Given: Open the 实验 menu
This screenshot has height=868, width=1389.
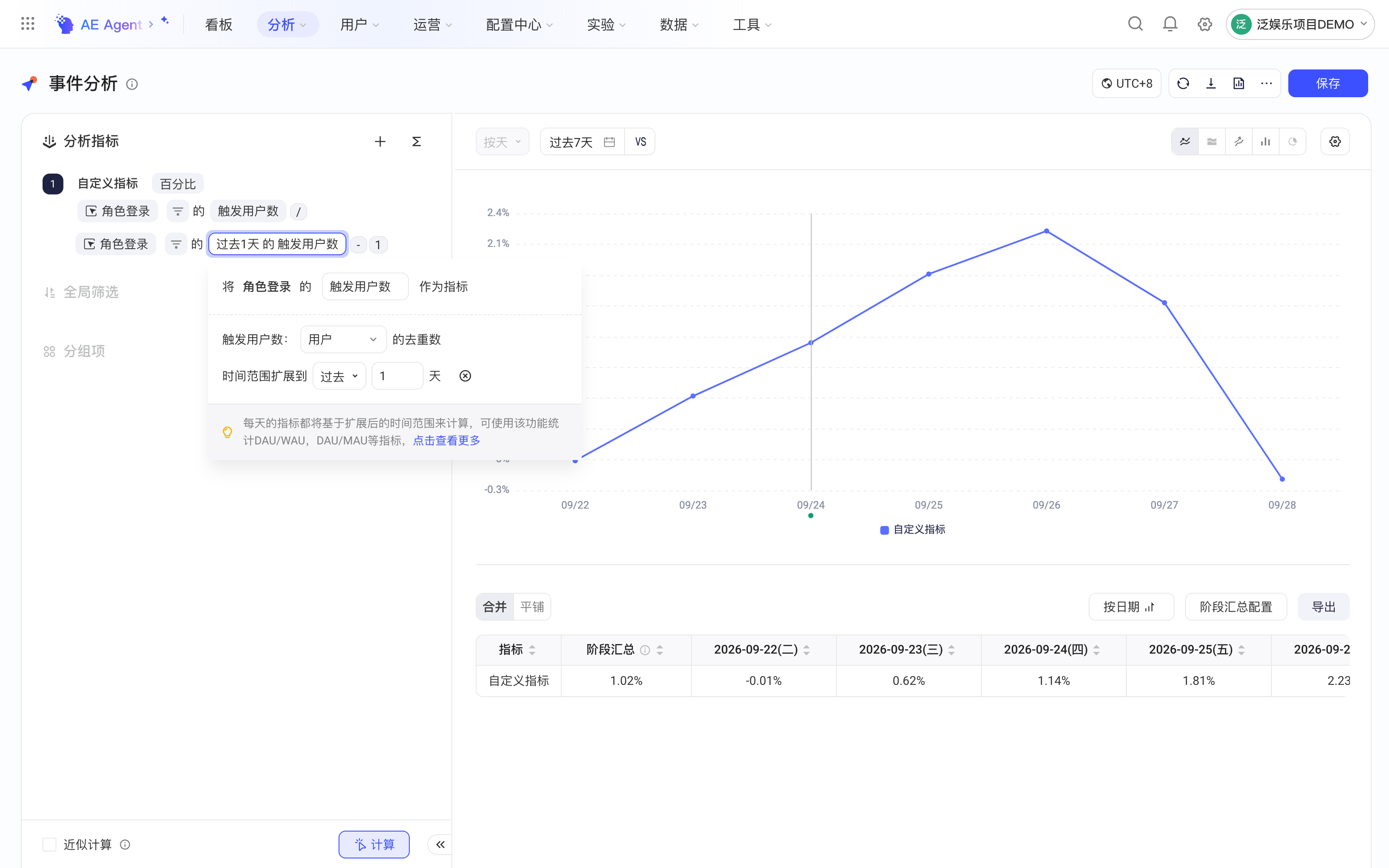Looking at the screenshot, I should click(606, 25).
